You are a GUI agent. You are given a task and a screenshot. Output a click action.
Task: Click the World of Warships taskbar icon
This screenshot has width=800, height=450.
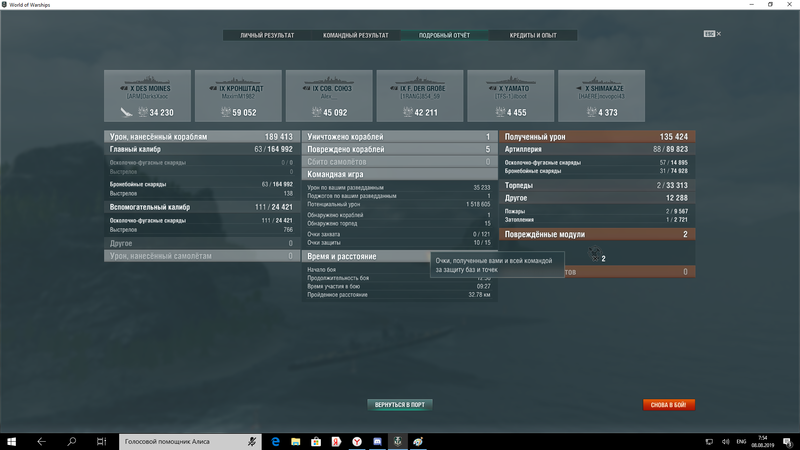pyautogui.click(x=398, y=442)
